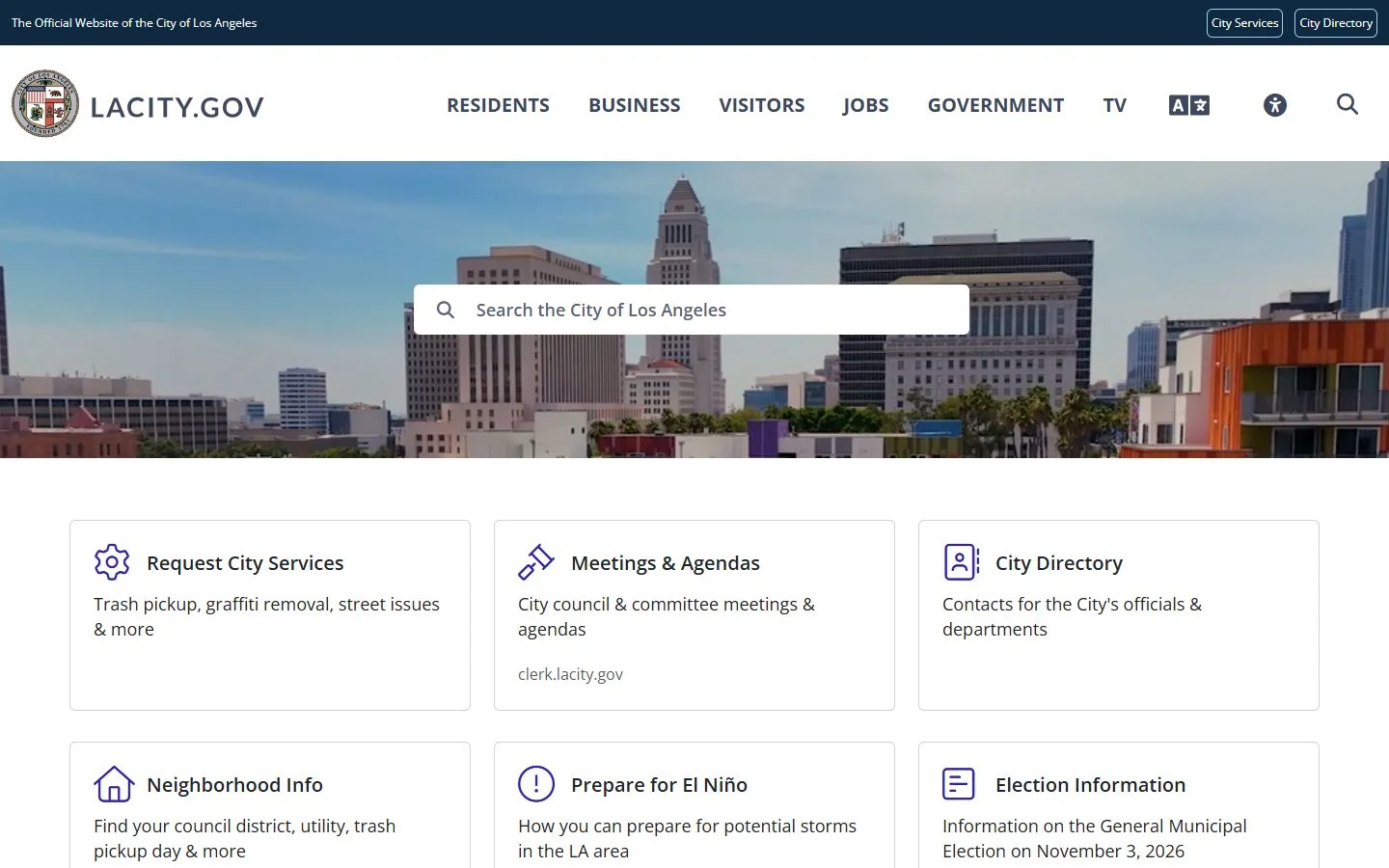
Task: Open the City Directory card heading
Action: 1059,563
